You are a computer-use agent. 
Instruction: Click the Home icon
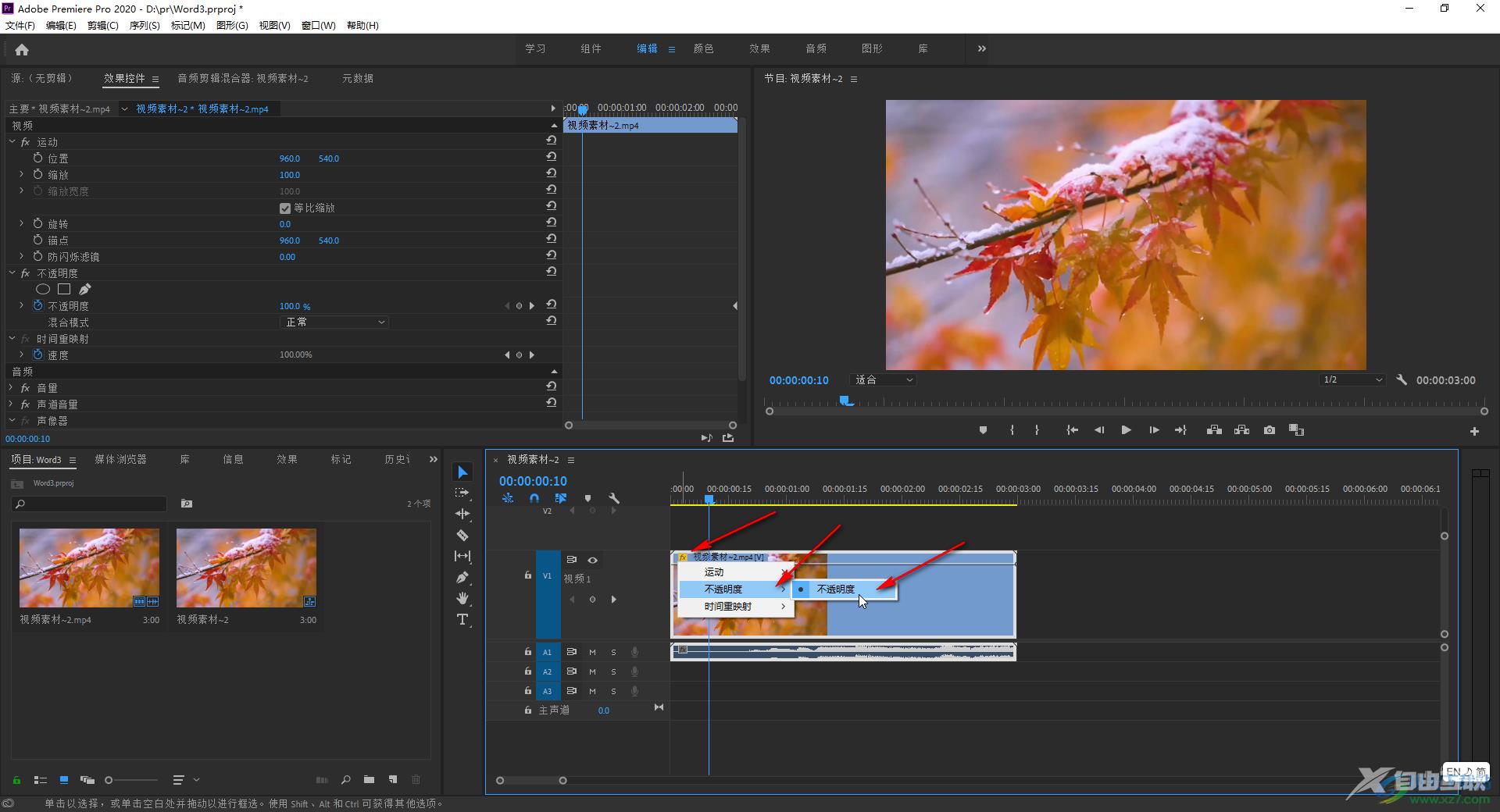(22, 50)
